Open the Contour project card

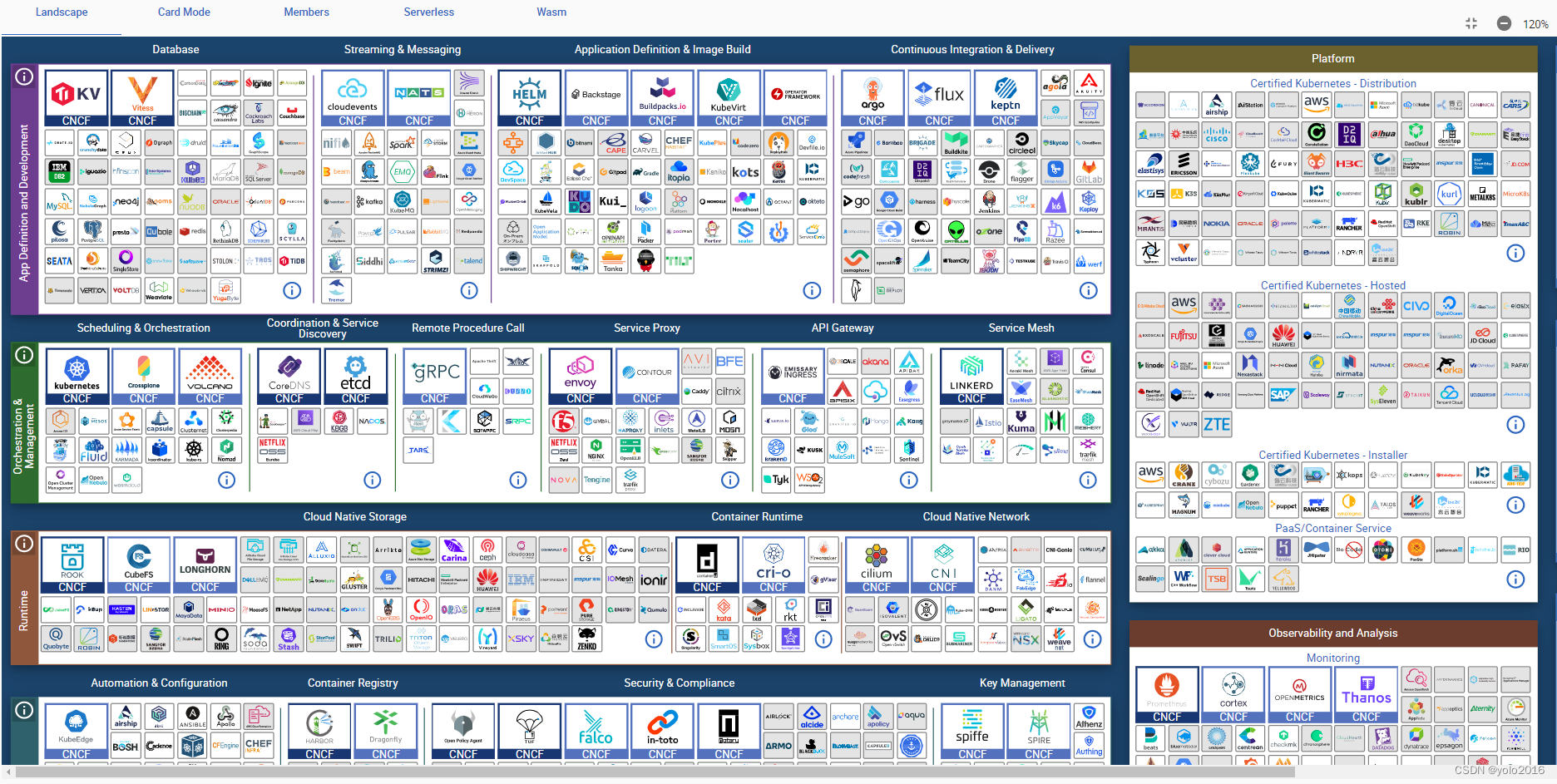(x=647, y=377)
